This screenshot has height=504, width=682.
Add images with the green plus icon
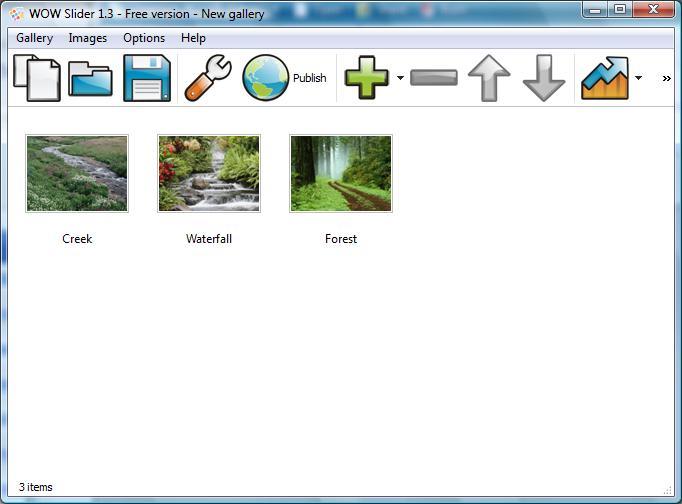pyautogui.click(x=367, y=78)
